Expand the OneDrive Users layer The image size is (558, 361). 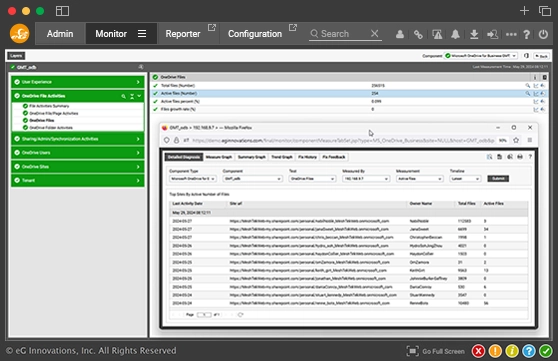[x=77, y=153]
